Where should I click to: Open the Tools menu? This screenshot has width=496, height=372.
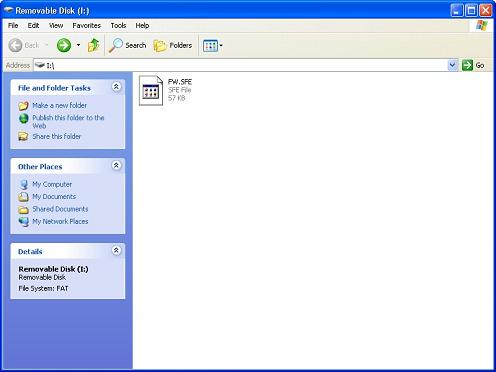tap(118, 25)
